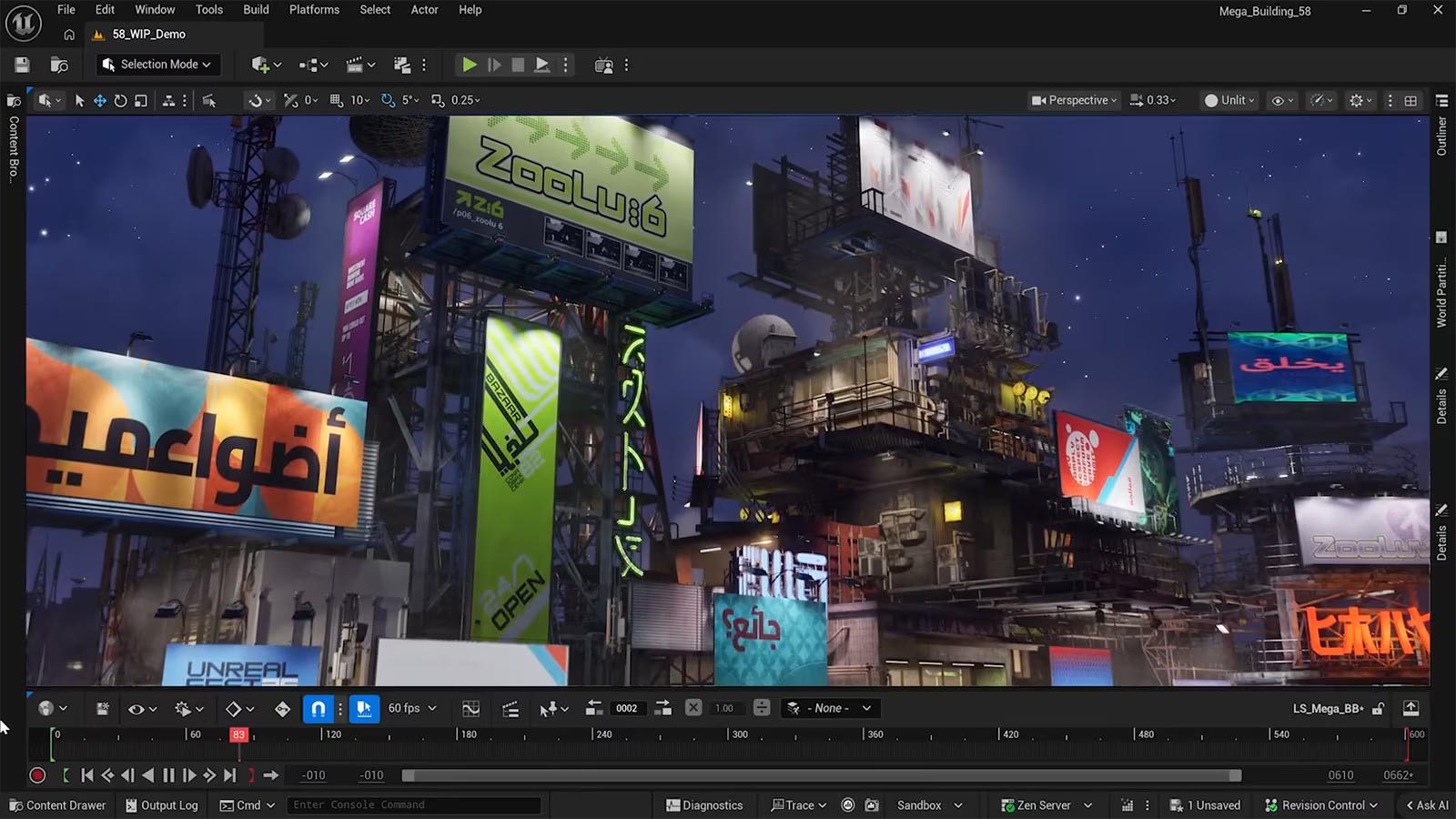Click the marketplace content icon in the toolbar
Screen dimensions: 1456x819
[402, 65]
